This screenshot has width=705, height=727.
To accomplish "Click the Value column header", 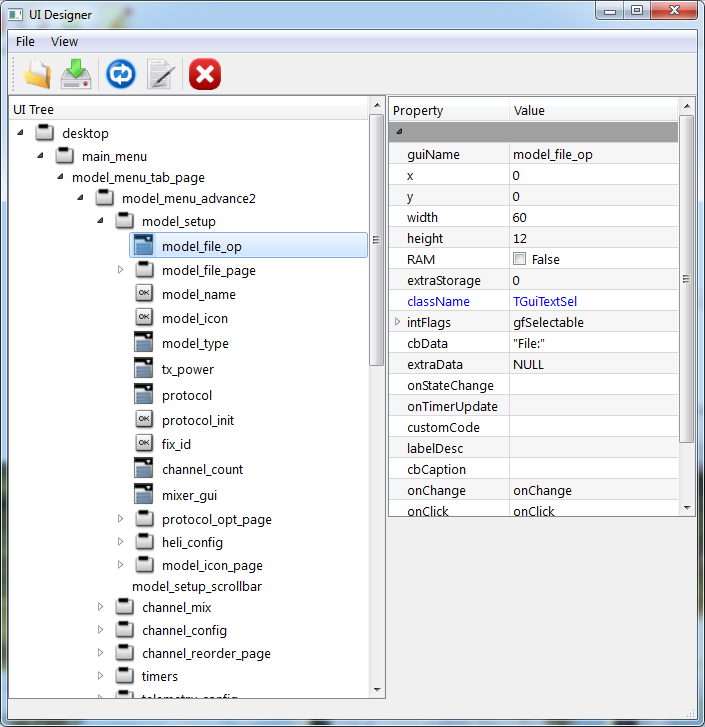I will pos(594,110).
